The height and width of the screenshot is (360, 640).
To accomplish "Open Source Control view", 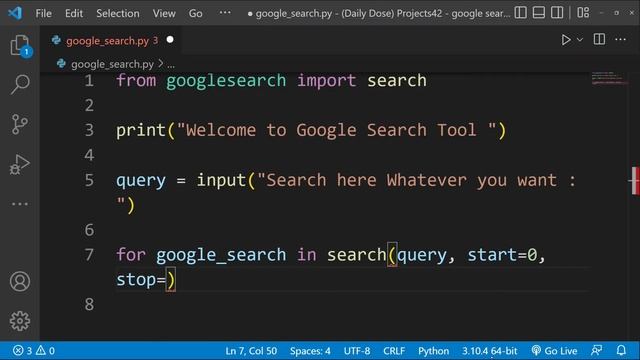I will (20, 124).
